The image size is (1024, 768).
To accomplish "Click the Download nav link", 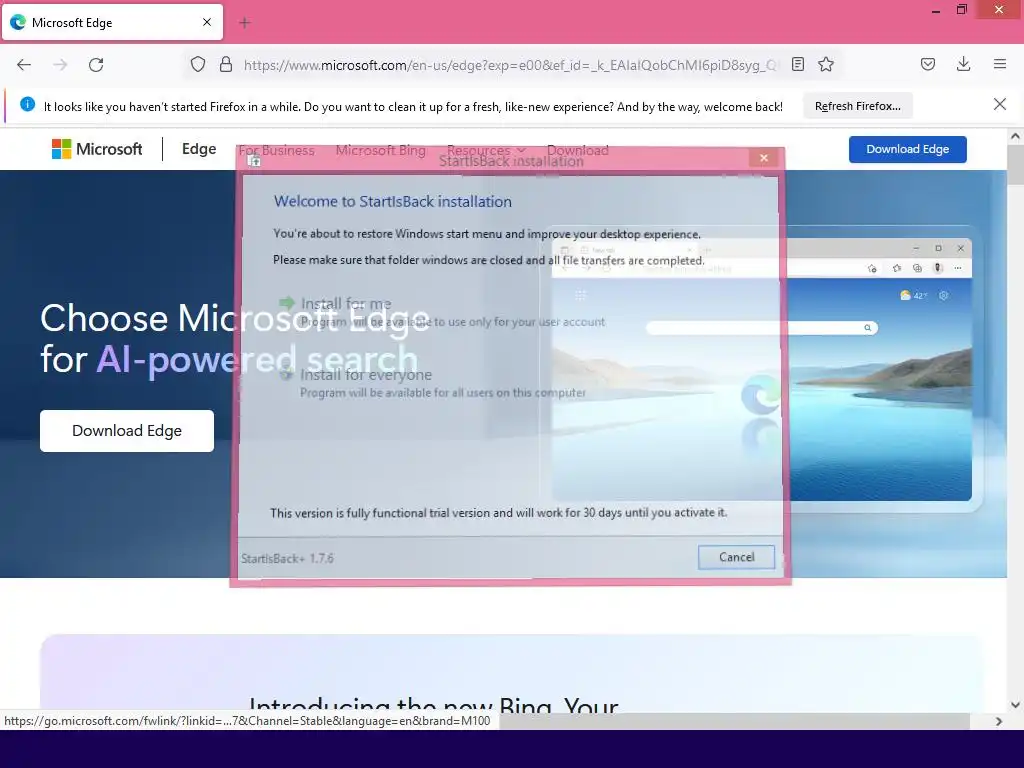I will point(577,150).
